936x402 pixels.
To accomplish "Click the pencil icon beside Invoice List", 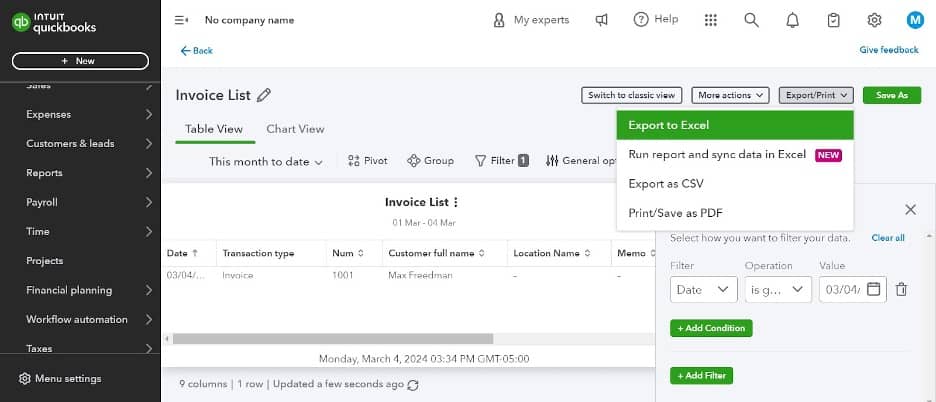I will coord(264,95).
